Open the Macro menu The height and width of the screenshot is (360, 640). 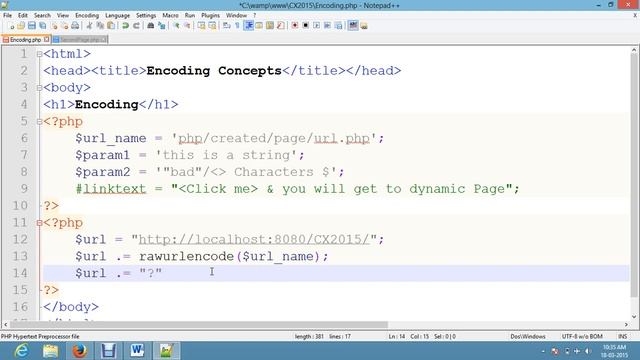click(170, 16)
